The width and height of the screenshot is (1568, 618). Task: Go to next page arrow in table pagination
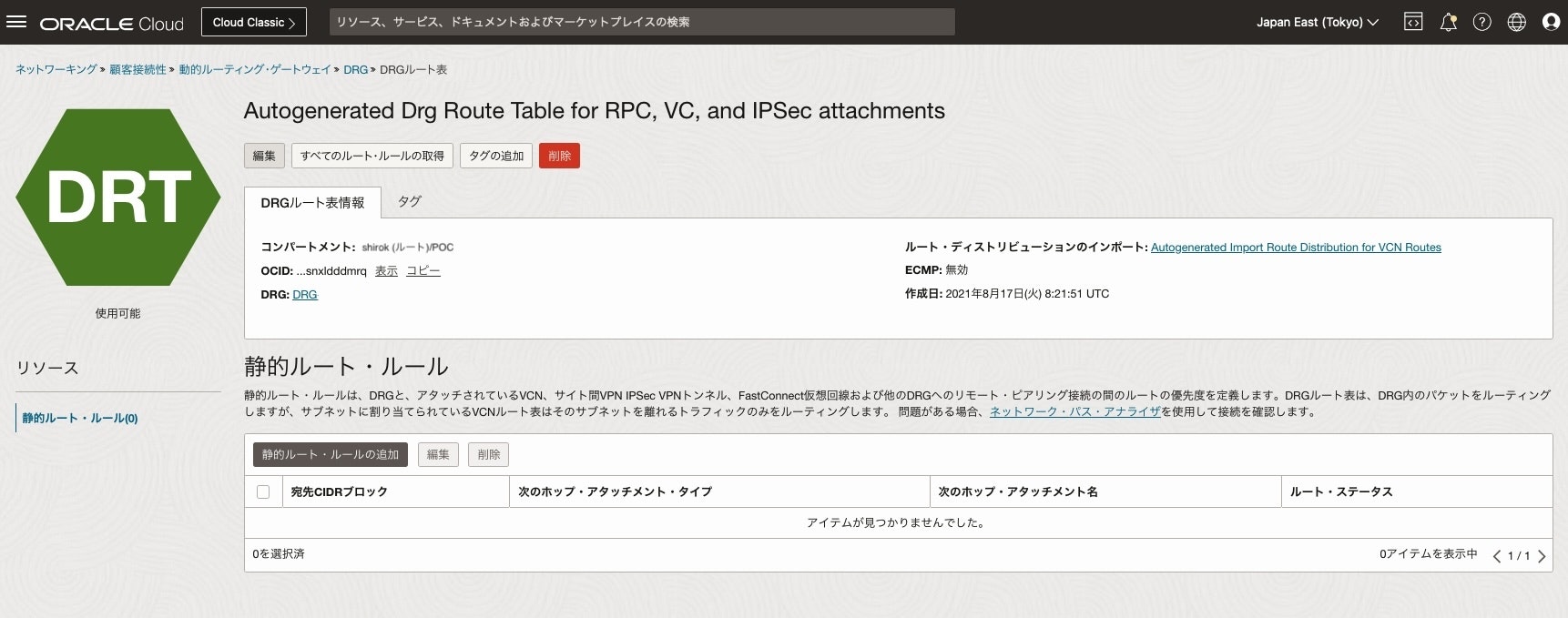pyautogui.click(x=1542, y=555)
